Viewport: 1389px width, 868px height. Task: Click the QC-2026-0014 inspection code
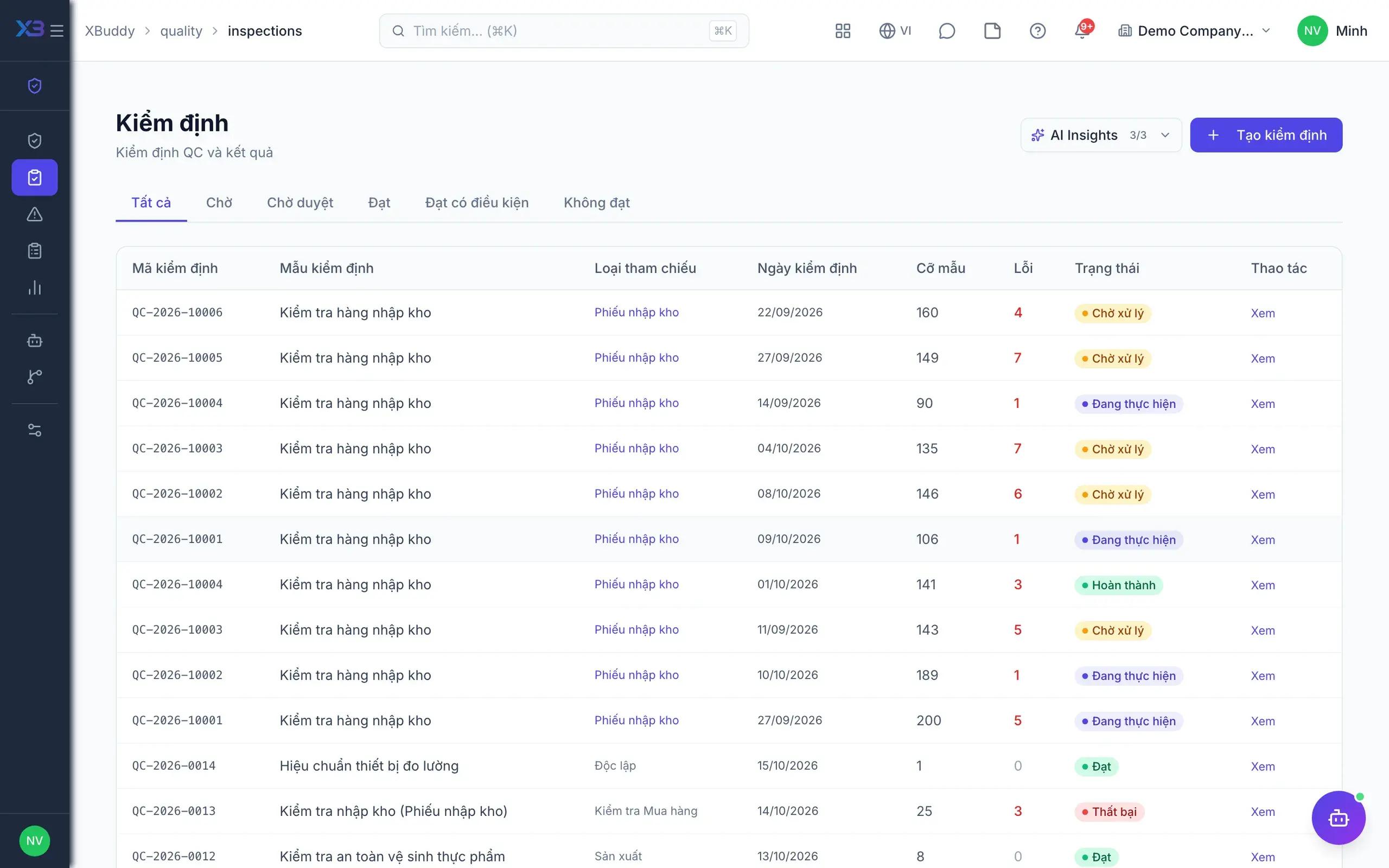173,766
